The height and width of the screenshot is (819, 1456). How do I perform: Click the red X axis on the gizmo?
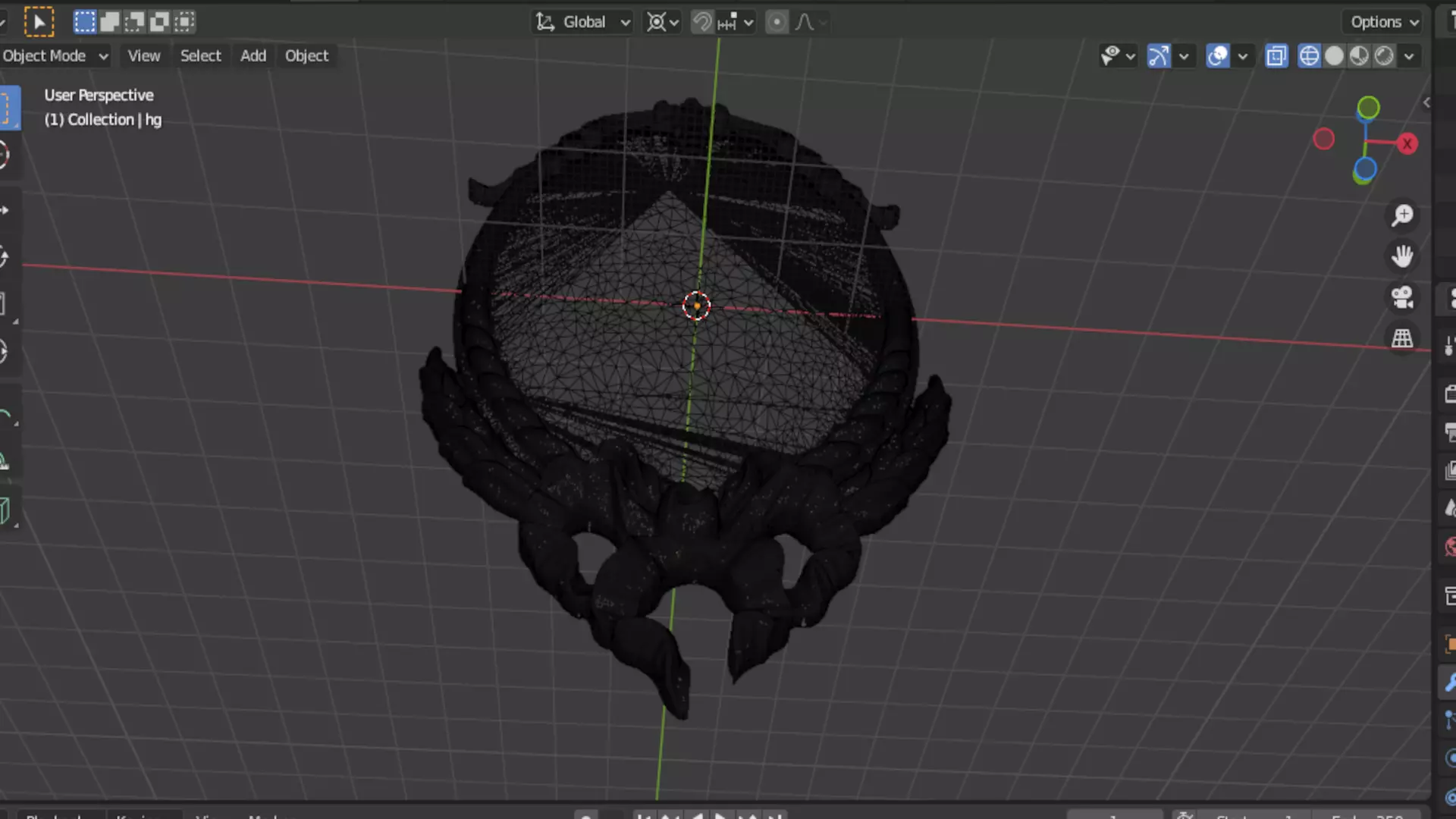pyautogui.click(x=1407, y=143)
